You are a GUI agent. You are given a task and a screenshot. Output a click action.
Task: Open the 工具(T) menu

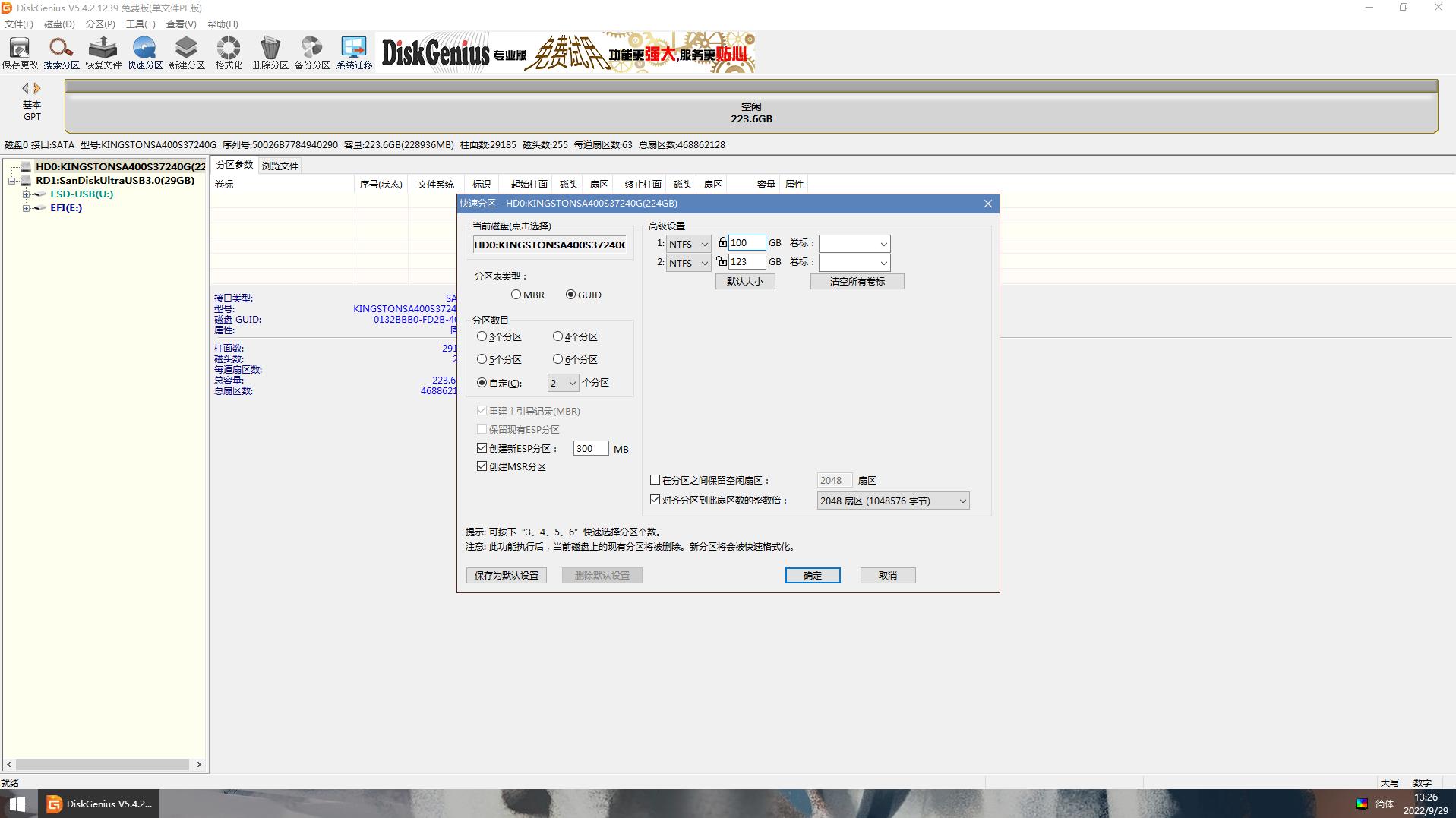click(140, 24)
